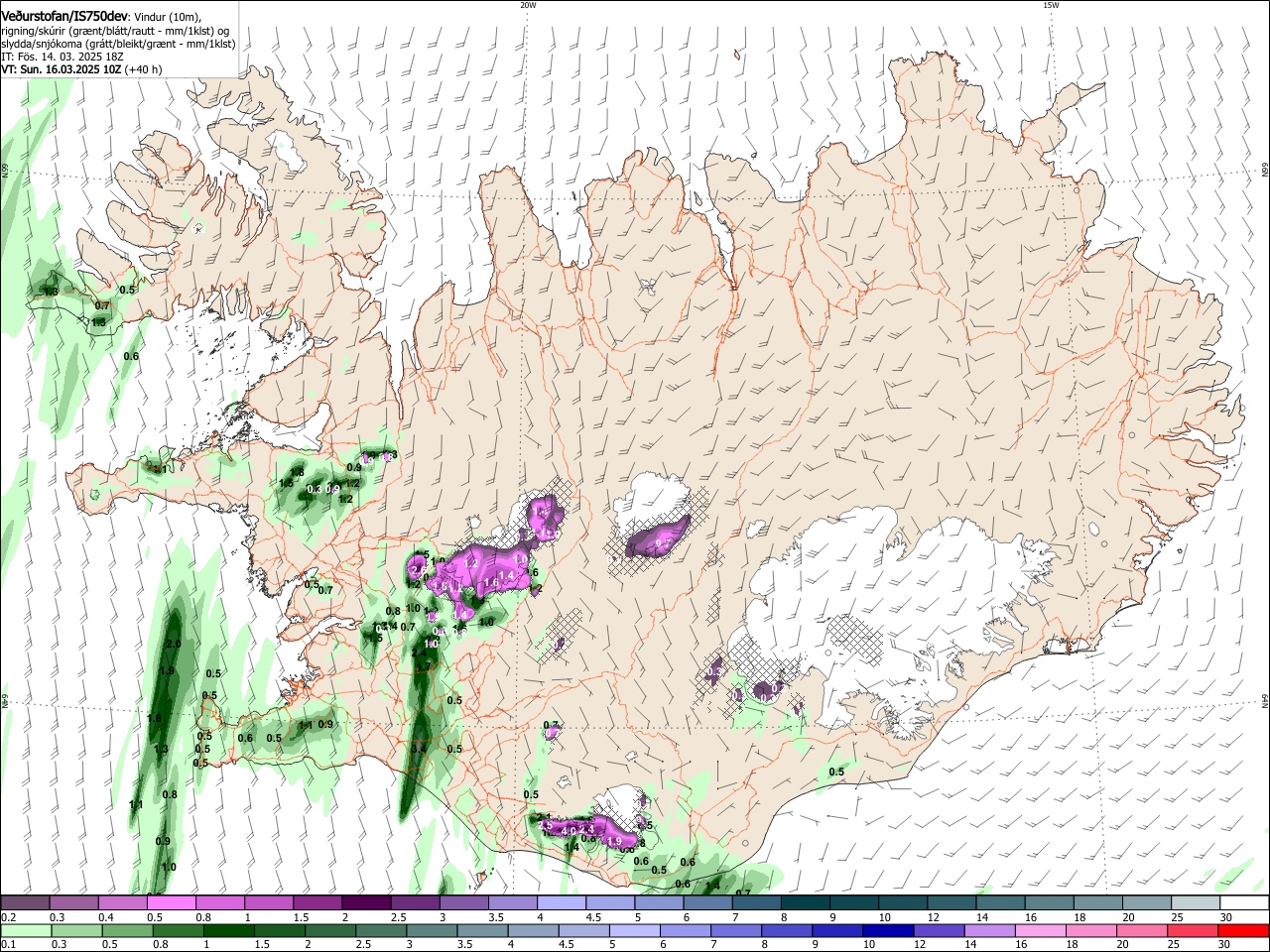The image size is (1270, 952).
Task: Click the '2.5' label in snow legend row
Action: tap(398, 917)
